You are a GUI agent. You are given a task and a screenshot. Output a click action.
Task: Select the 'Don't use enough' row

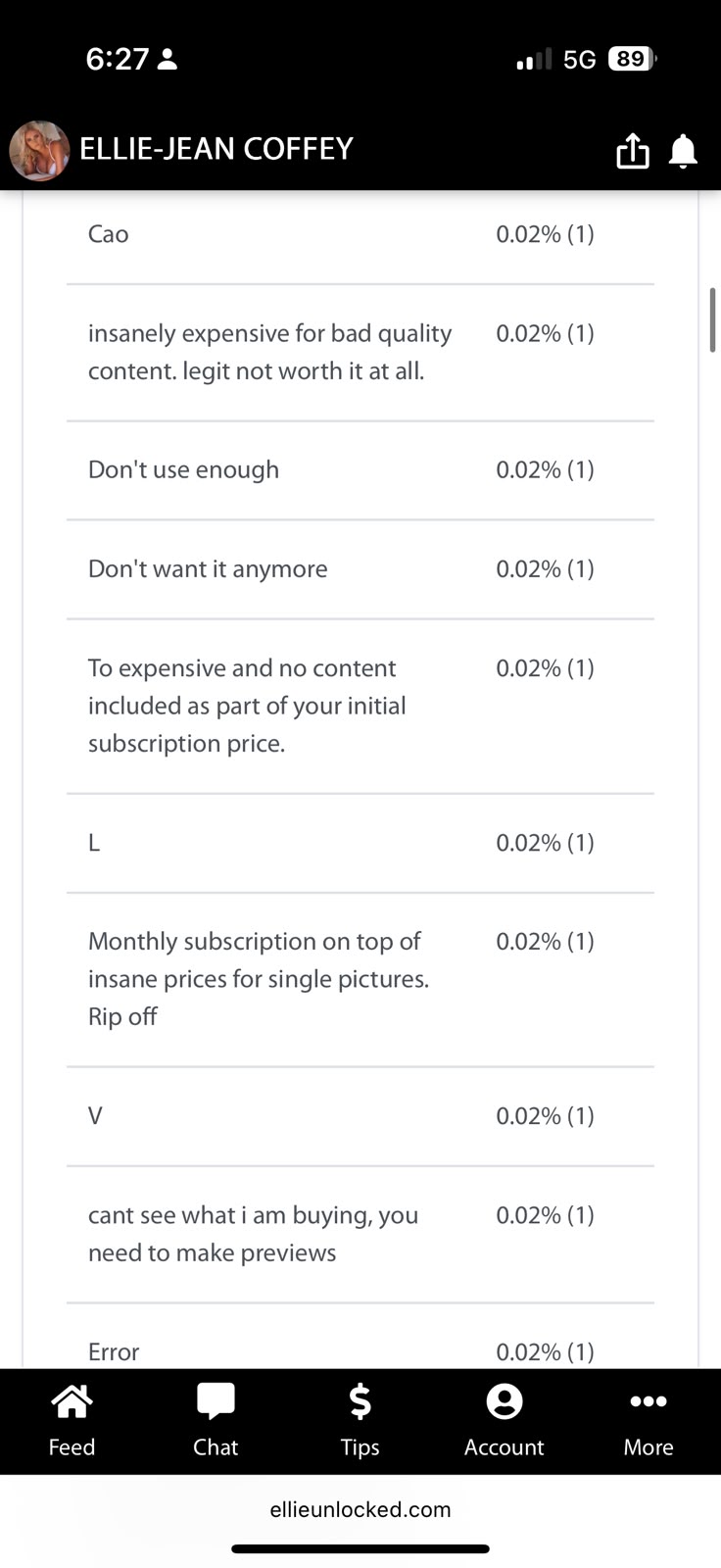360,470
